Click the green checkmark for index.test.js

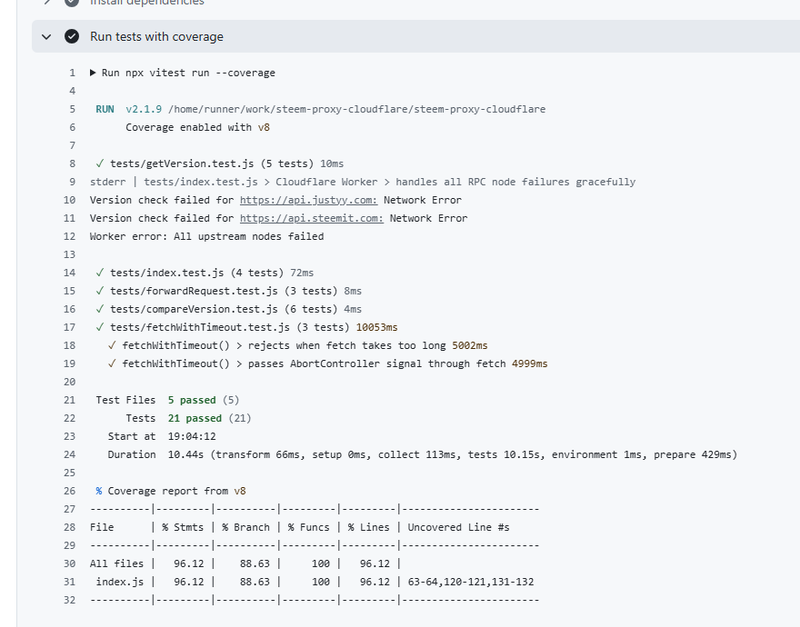pos(100,272)
